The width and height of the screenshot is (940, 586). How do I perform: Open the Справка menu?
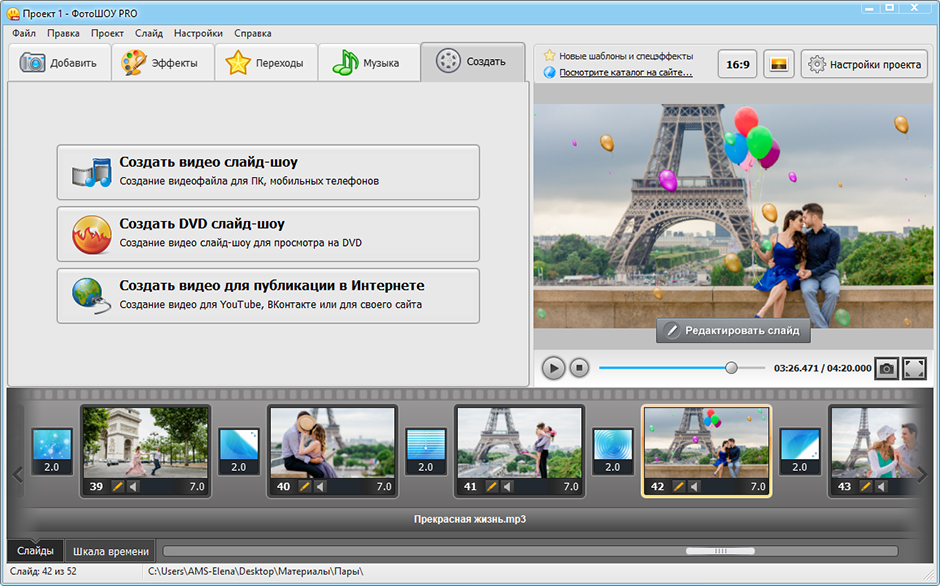coord(252,34)
